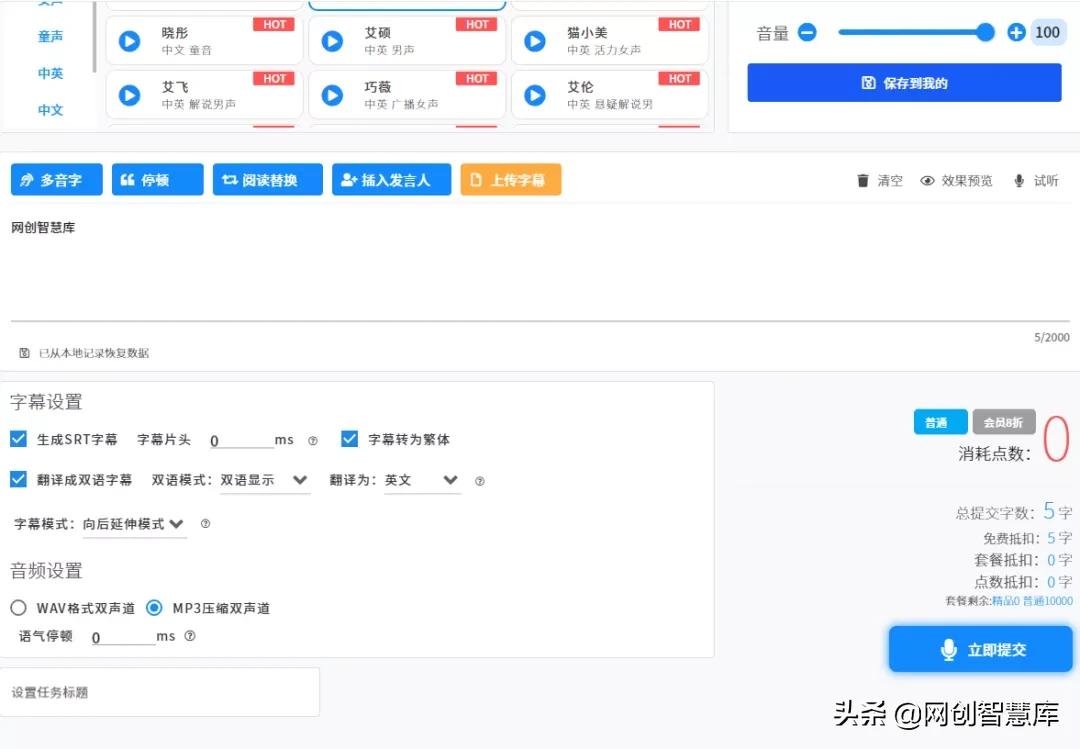Open 效果预览 with the eye icon
Screen dimensions: 1080x749
(x=930, y=181)
